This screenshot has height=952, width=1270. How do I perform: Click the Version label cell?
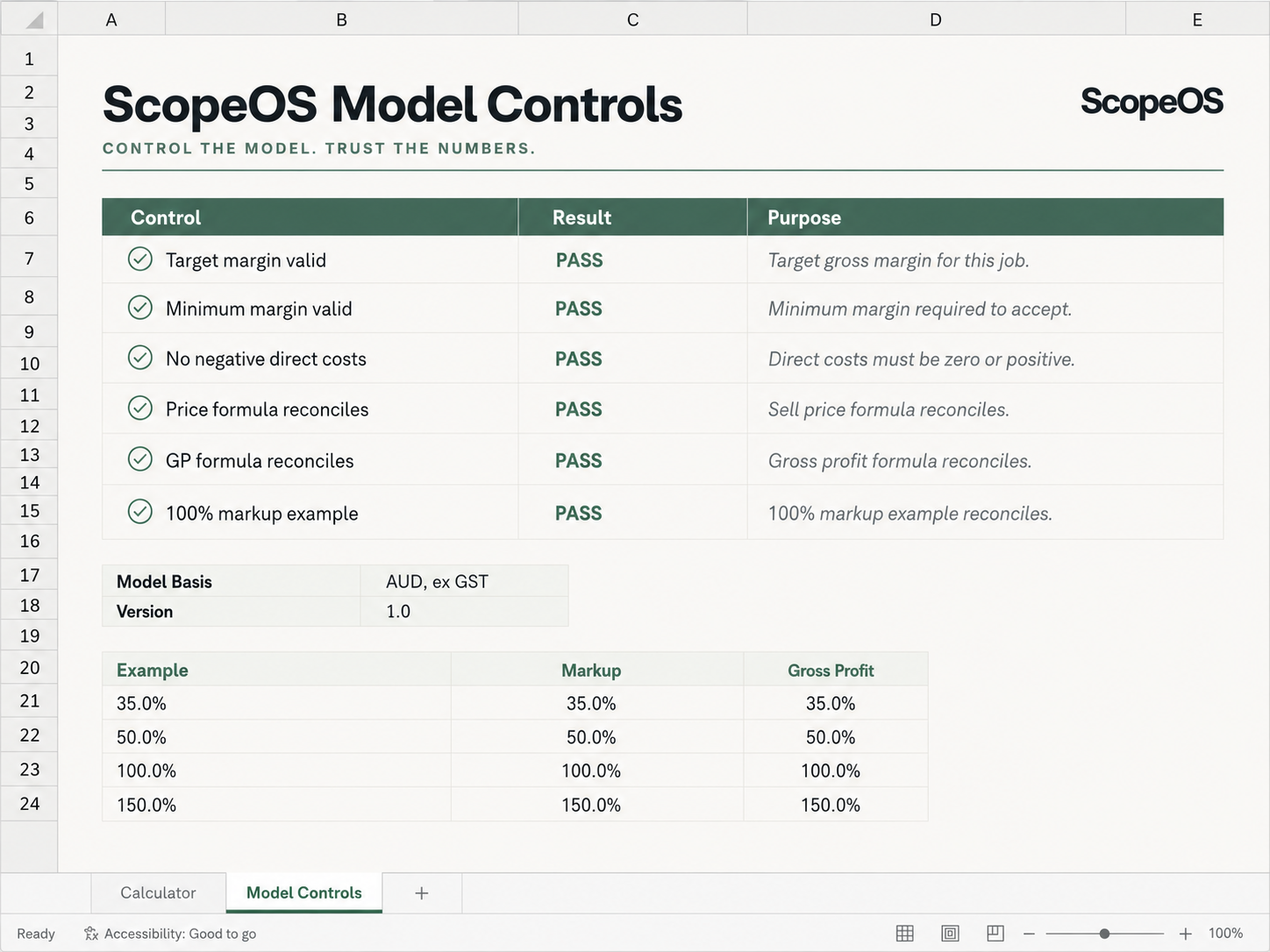(x=232, y=611)
